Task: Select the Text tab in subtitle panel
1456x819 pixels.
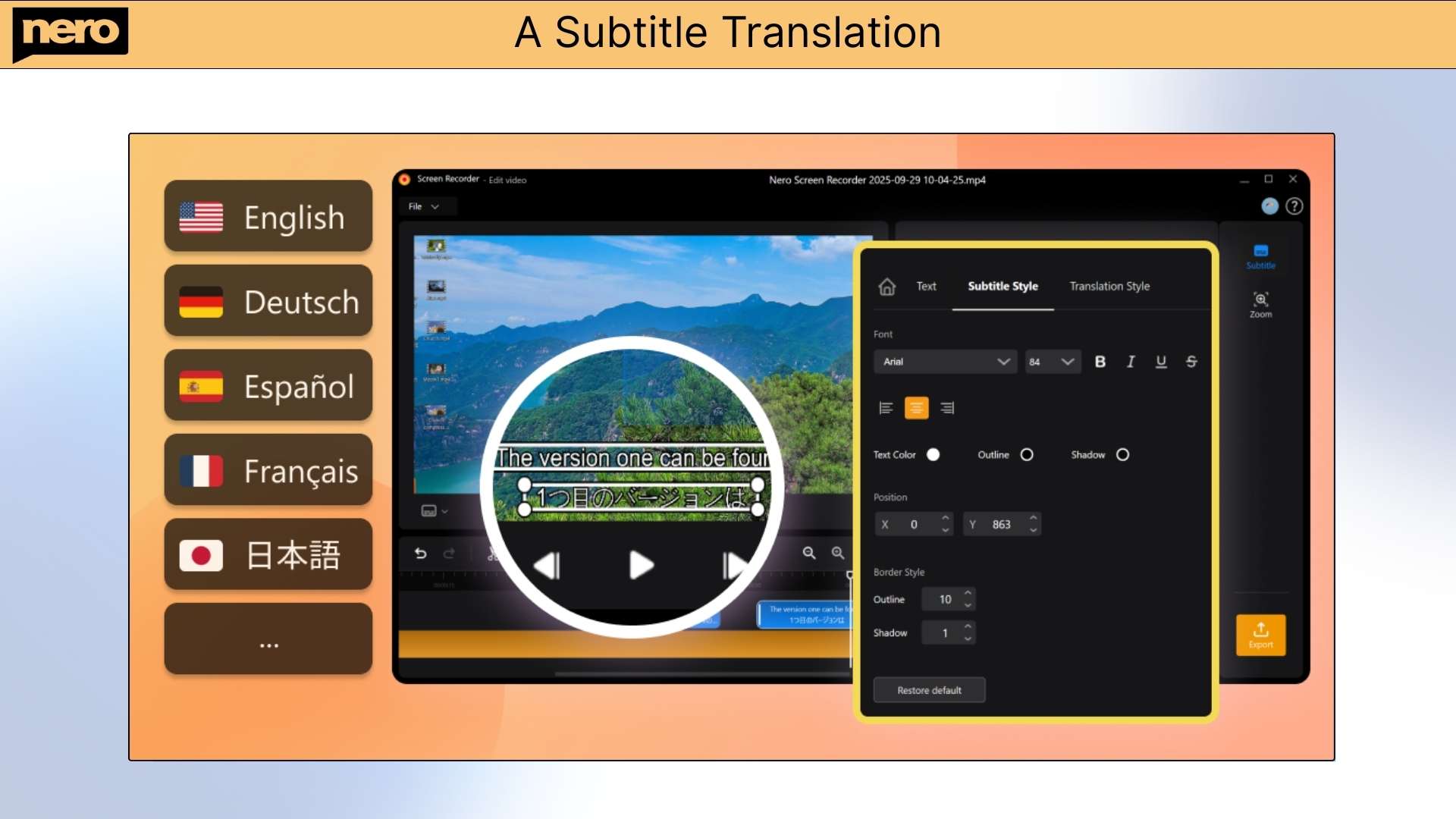Action: pyautogui.click(x=926, y=287)
